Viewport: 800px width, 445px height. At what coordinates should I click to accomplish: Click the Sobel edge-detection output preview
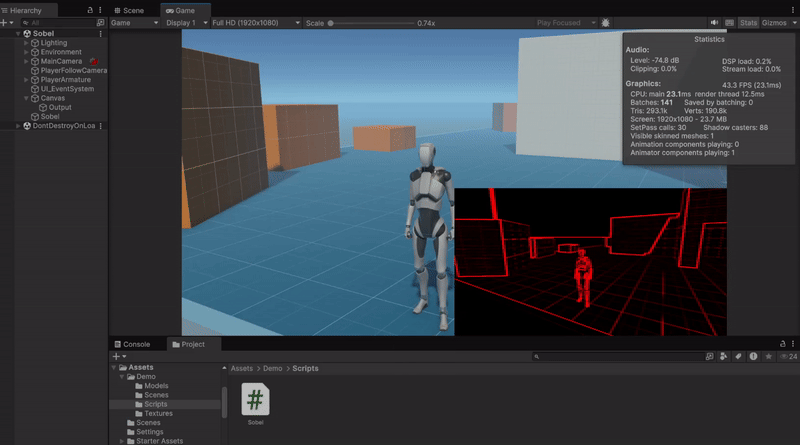590,262
